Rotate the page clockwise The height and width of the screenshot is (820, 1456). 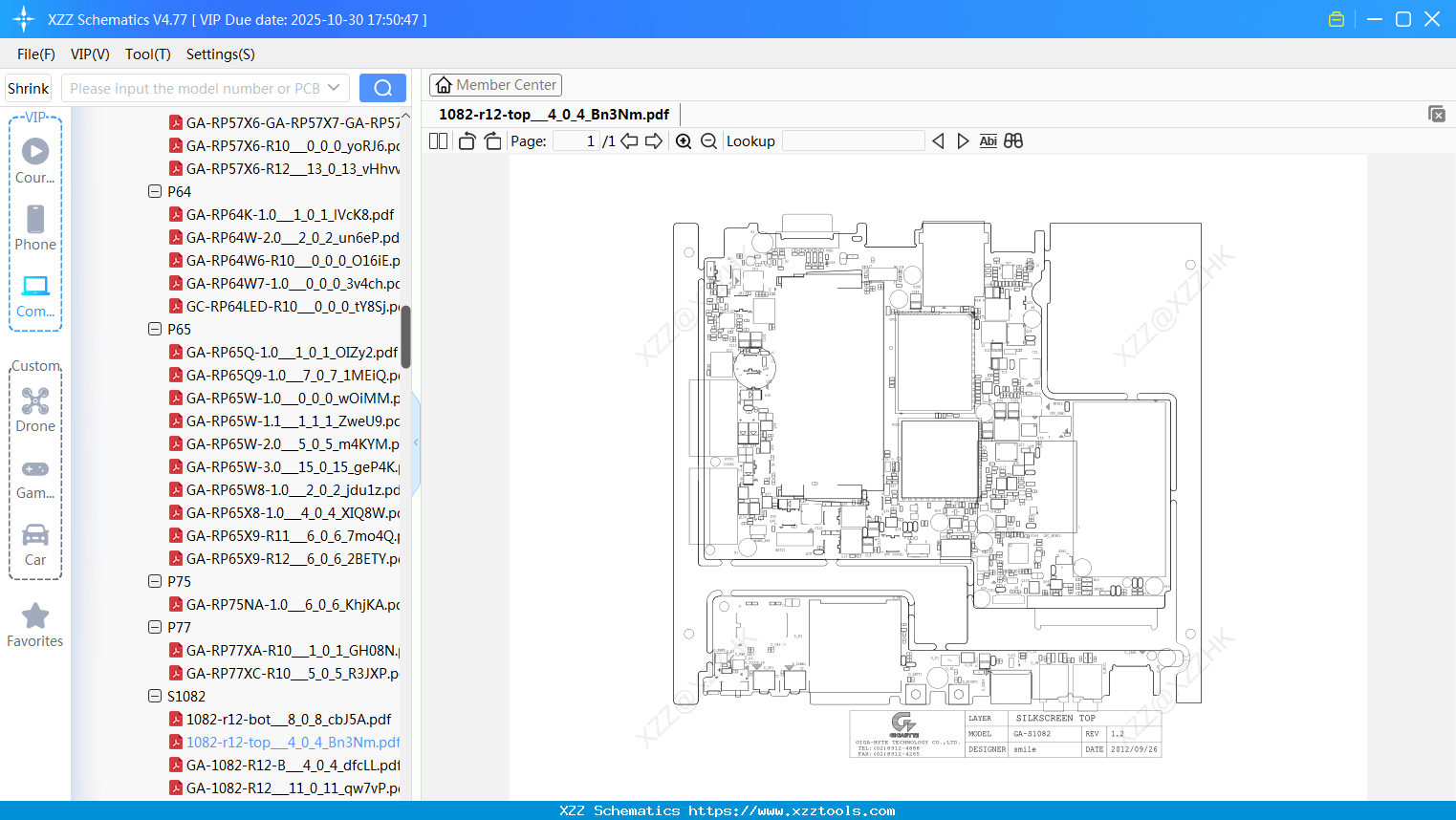click(492, 141)
